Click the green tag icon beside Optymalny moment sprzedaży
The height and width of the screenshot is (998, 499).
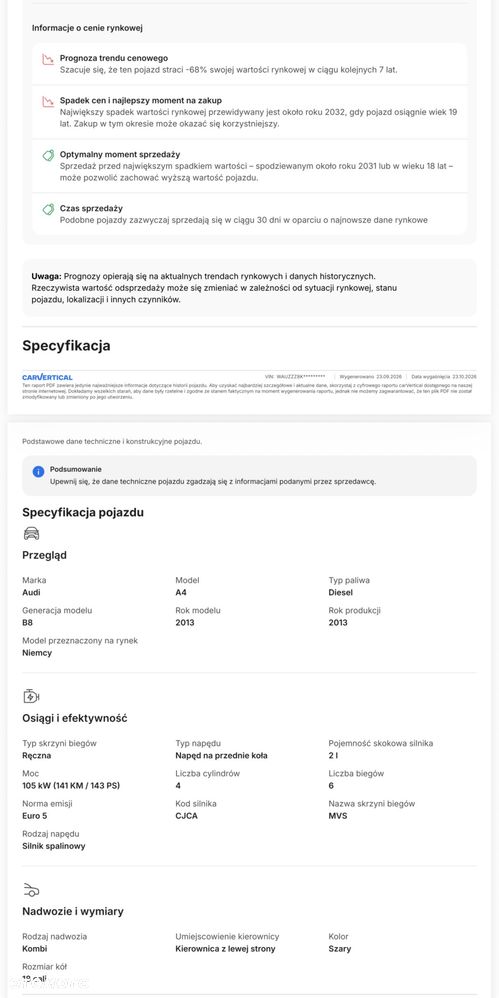pyautogui.click(x=48, y=155)
